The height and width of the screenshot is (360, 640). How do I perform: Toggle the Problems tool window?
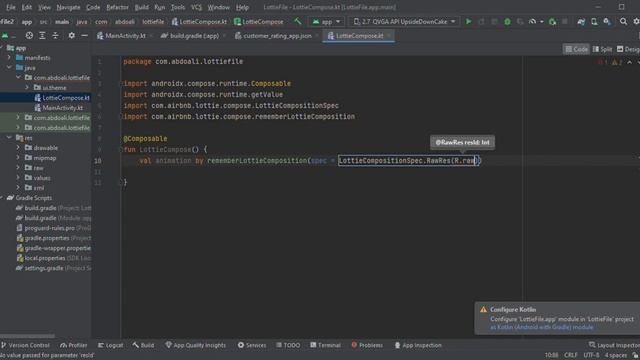[x=367, y=345]
